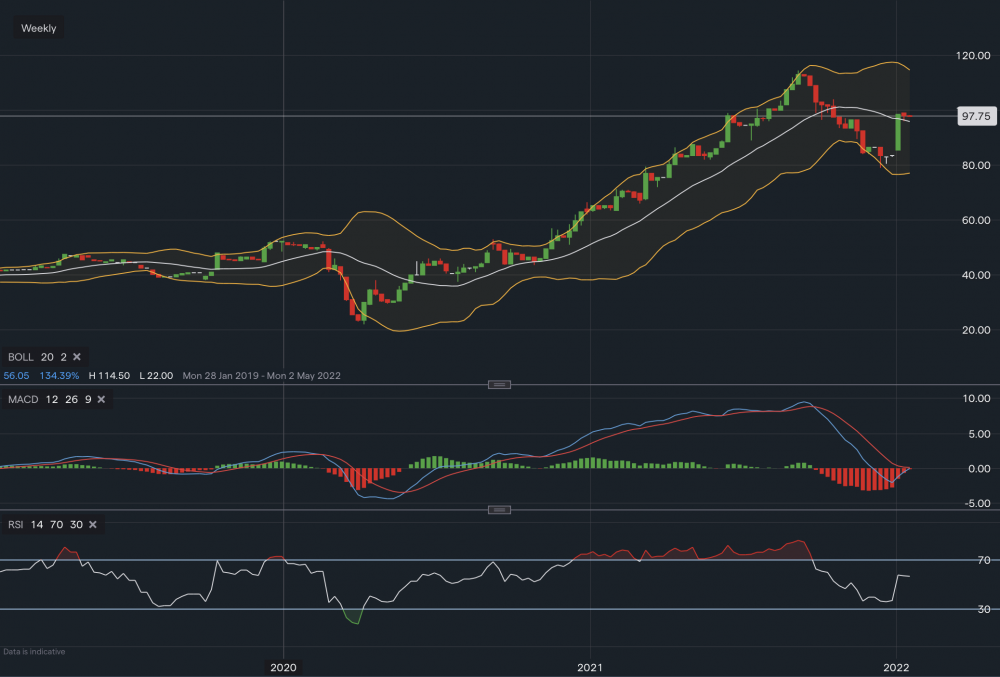Toggle the 134.39% bandwidth value display

[x=58, y=375]
